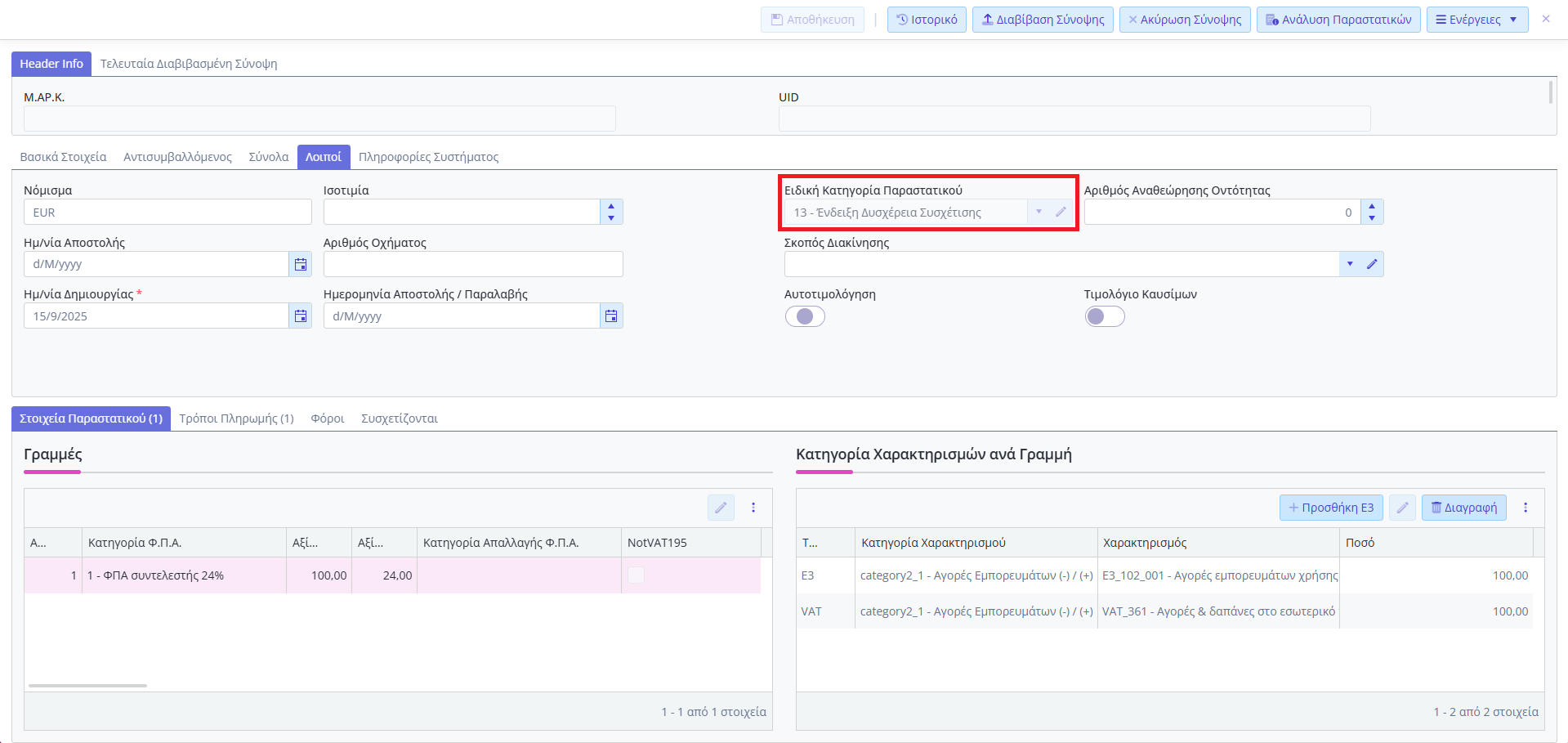Check the NotVAT195 checkbox in row 1
The height and width of the screenshot is (743, 1568).
[636, 575]
